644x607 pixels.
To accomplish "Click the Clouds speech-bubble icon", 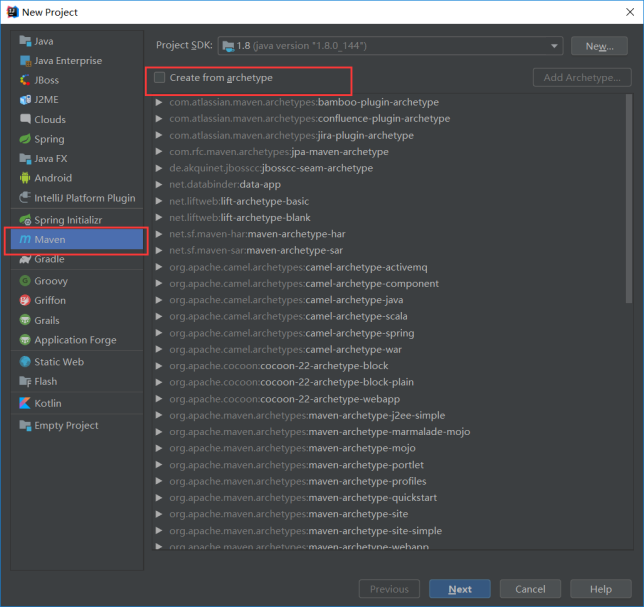I will 25,119.
